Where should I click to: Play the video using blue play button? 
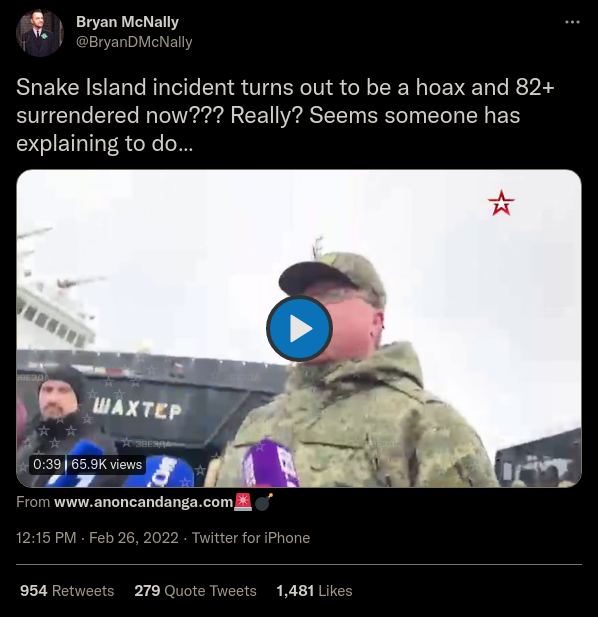pyautogui.click(x=299, y=328)
